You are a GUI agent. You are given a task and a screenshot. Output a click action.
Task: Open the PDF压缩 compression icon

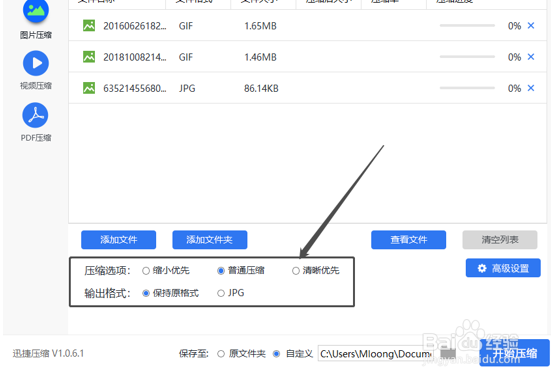(x=35, y=115)
